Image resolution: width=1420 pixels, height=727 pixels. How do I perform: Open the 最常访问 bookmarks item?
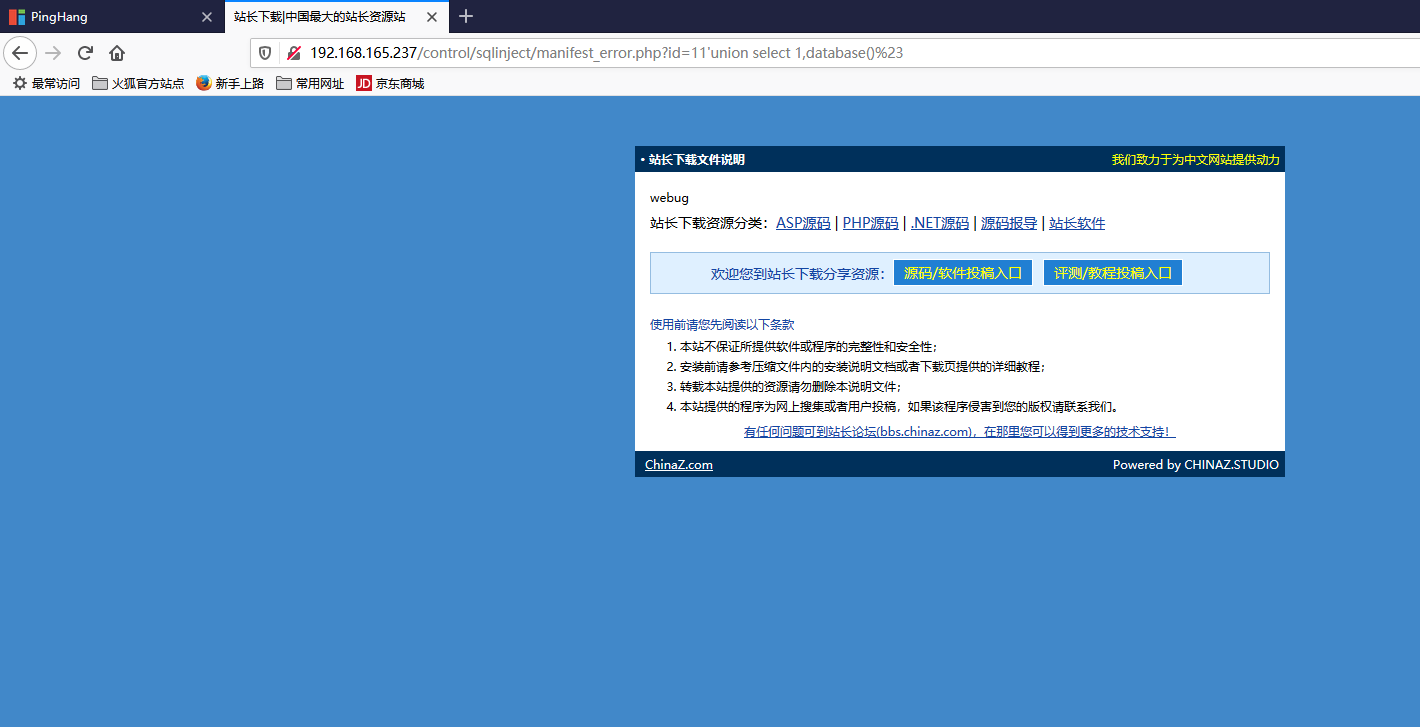point(46,84)
